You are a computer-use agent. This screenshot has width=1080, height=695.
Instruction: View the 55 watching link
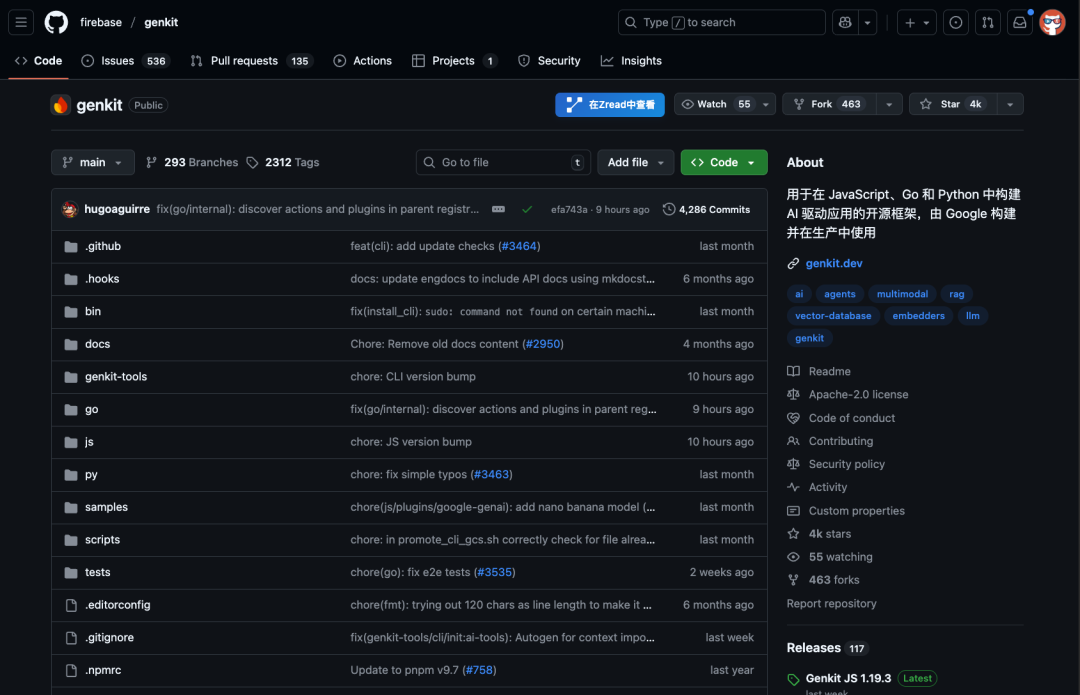[x=830, y=557]
